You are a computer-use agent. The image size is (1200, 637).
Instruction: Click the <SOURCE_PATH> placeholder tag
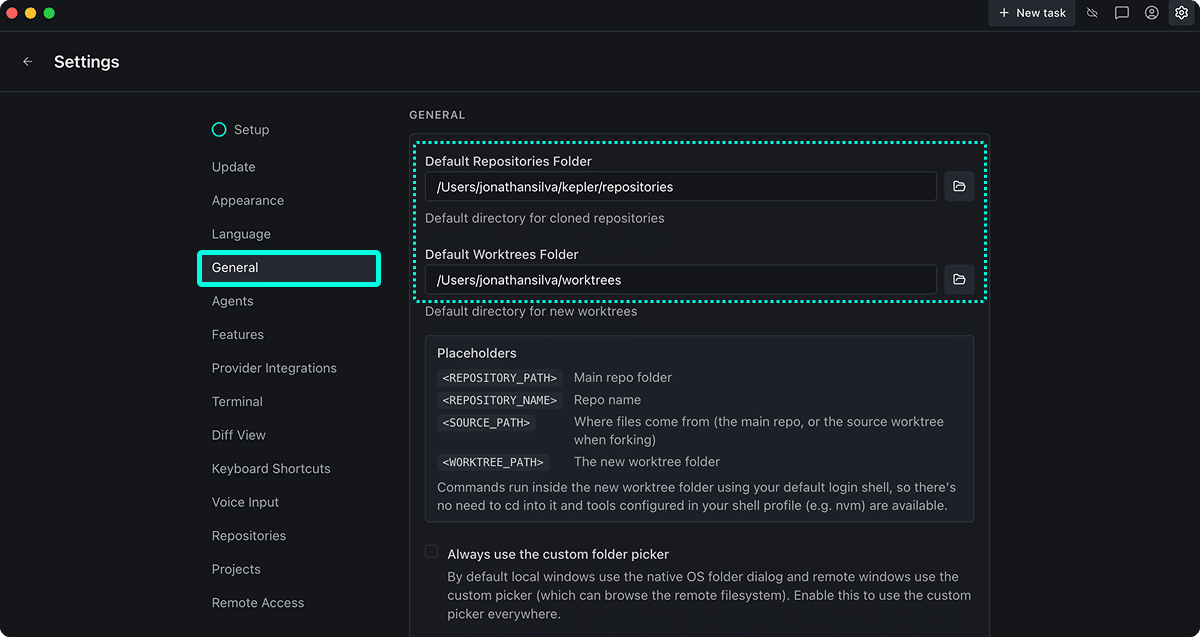pos(487,422)
